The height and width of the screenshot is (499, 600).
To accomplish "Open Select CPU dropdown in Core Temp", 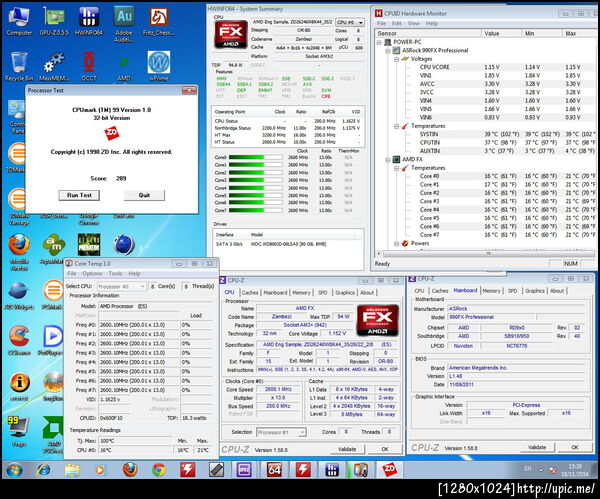I will (122, 286).
